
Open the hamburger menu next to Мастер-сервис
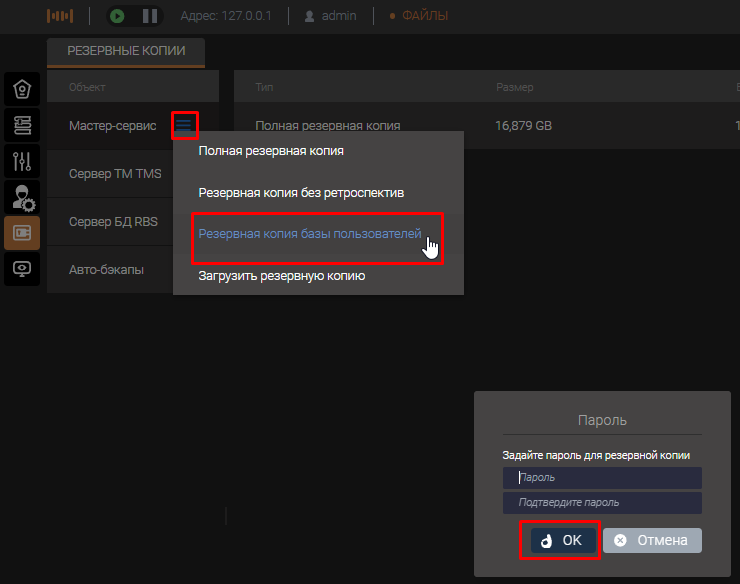click(x=184, y=125)
